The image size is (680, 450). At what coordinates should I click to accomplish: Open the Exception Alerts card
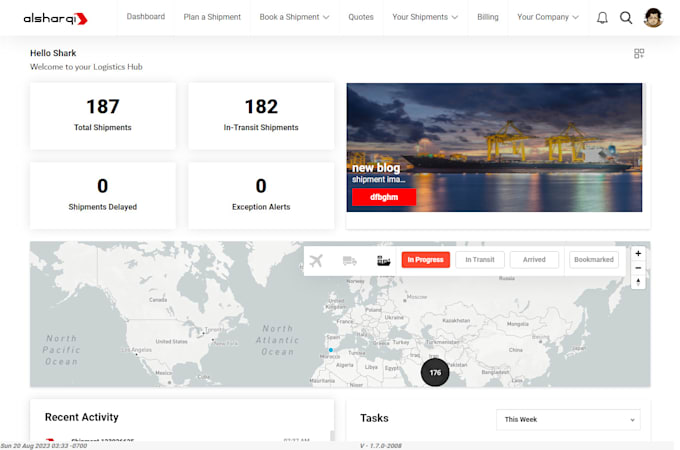(261, 196)
